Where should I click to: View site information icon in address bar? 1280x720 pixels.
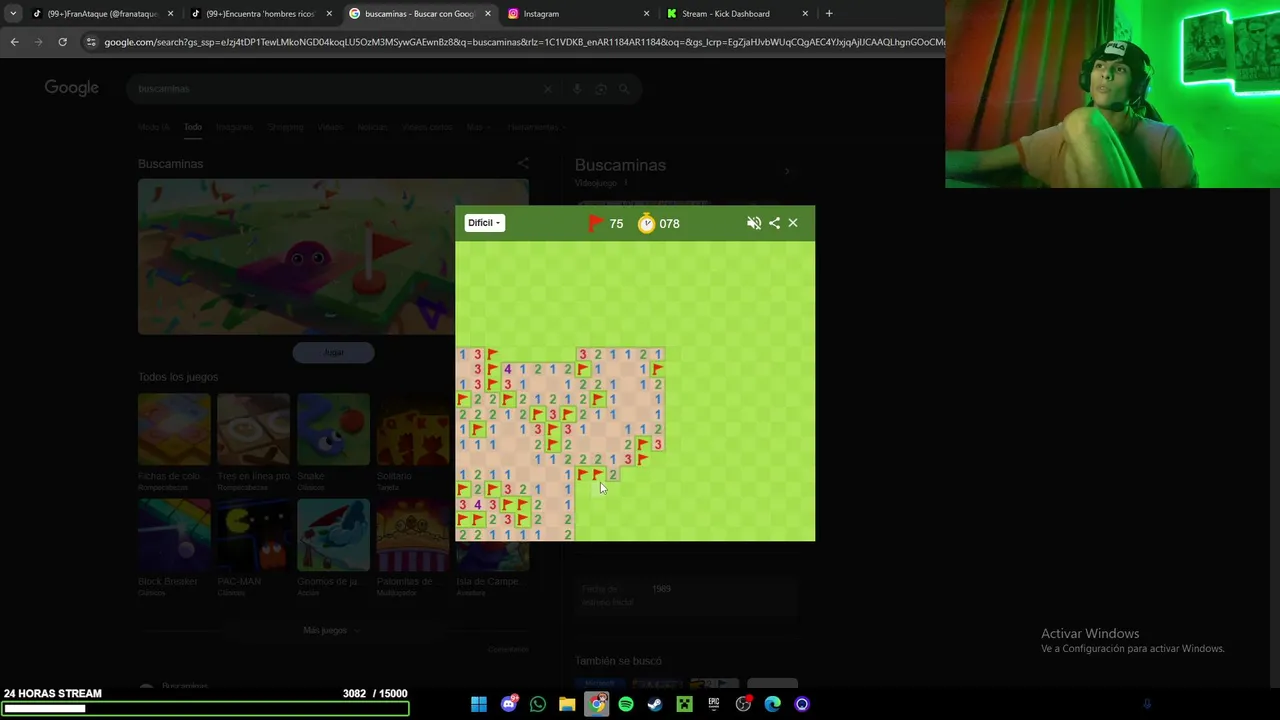tap(91, 42)
